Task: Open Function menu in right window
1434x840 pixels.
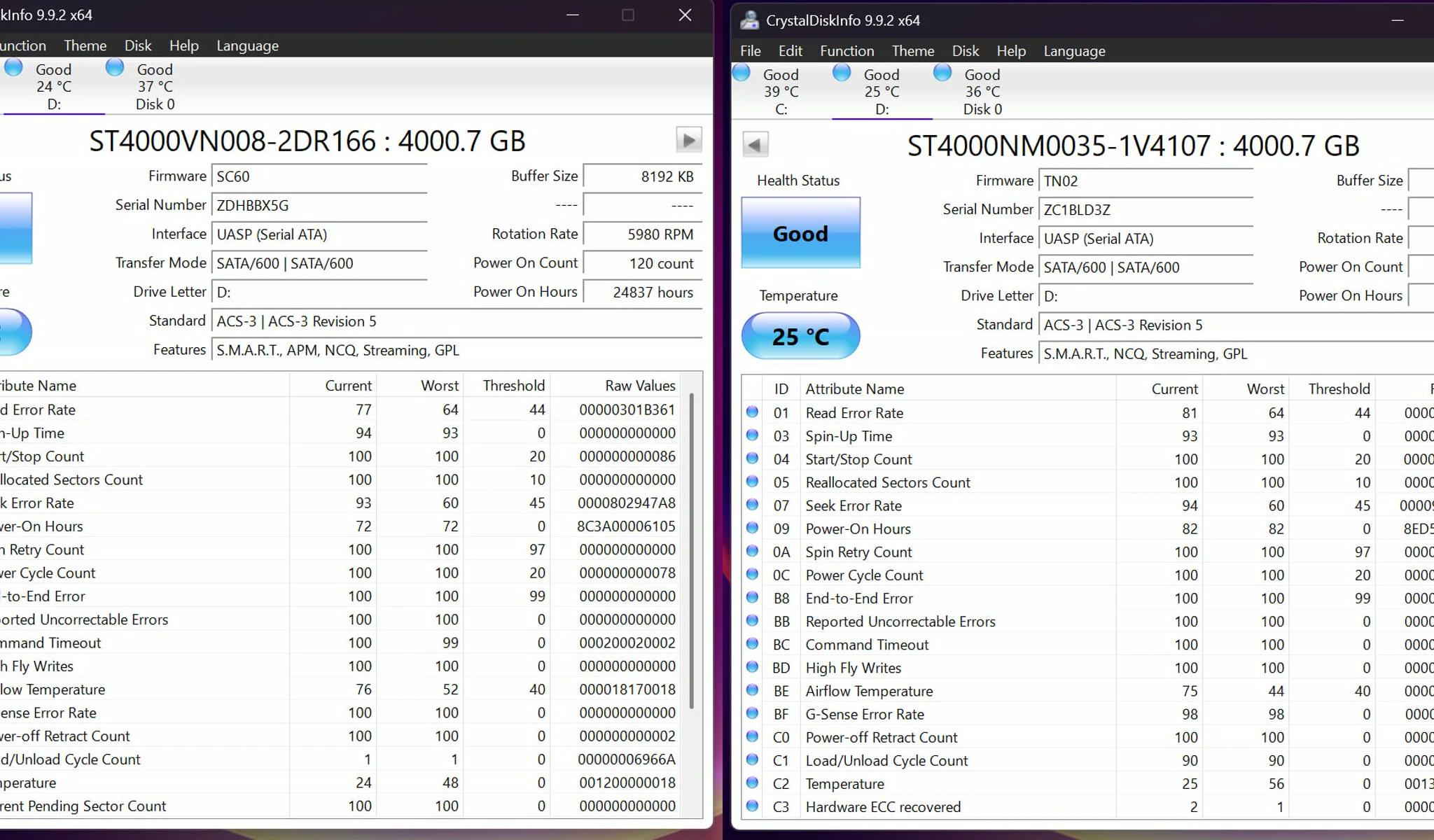Action: coord(847,51)
